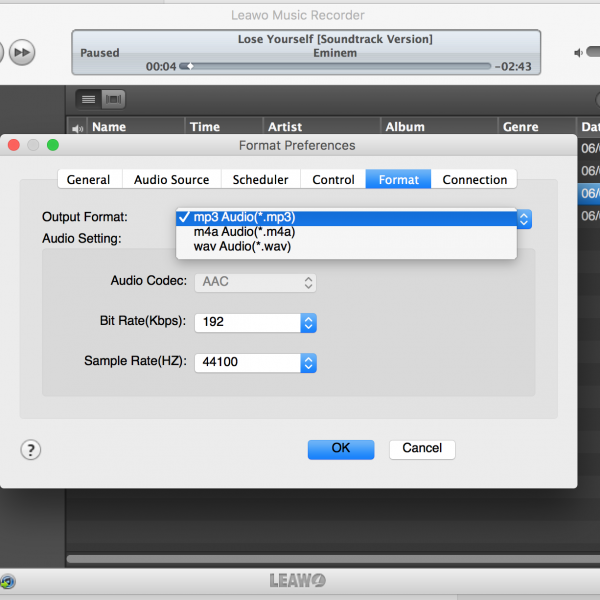This screenshot has width=600, height=600.
Task: Open the Bit Rate dropdown arrows
Action: pos(308,323)
